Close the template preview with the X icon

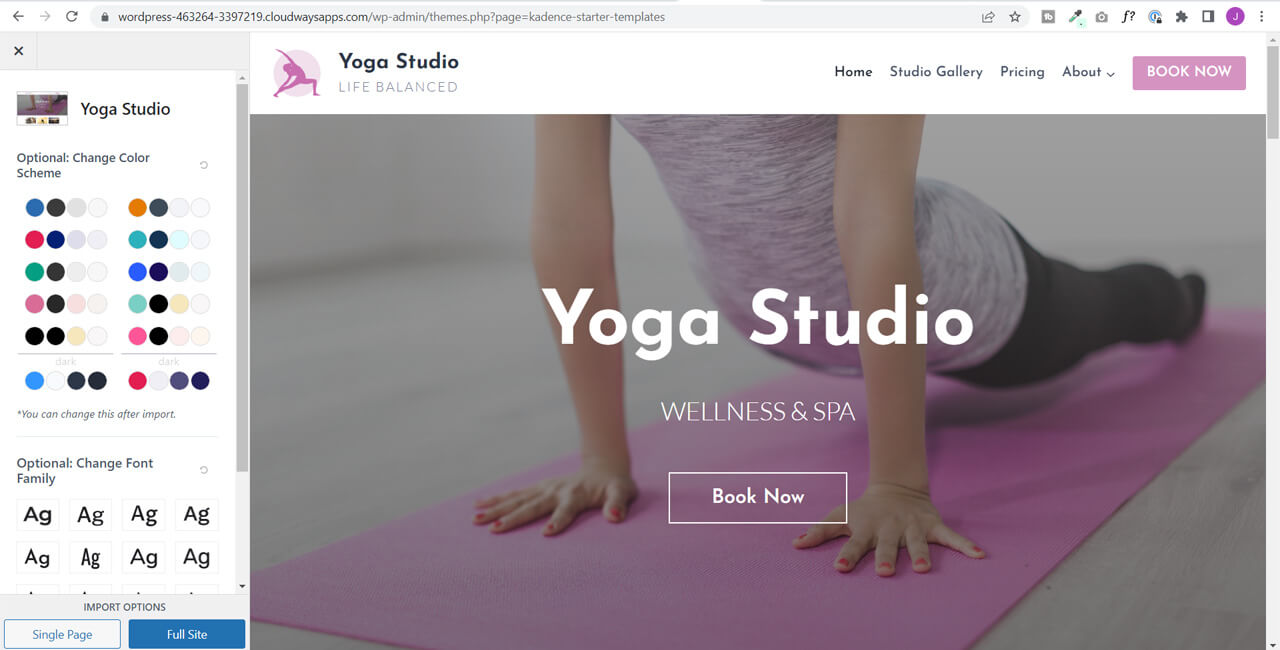pos(18,51)
